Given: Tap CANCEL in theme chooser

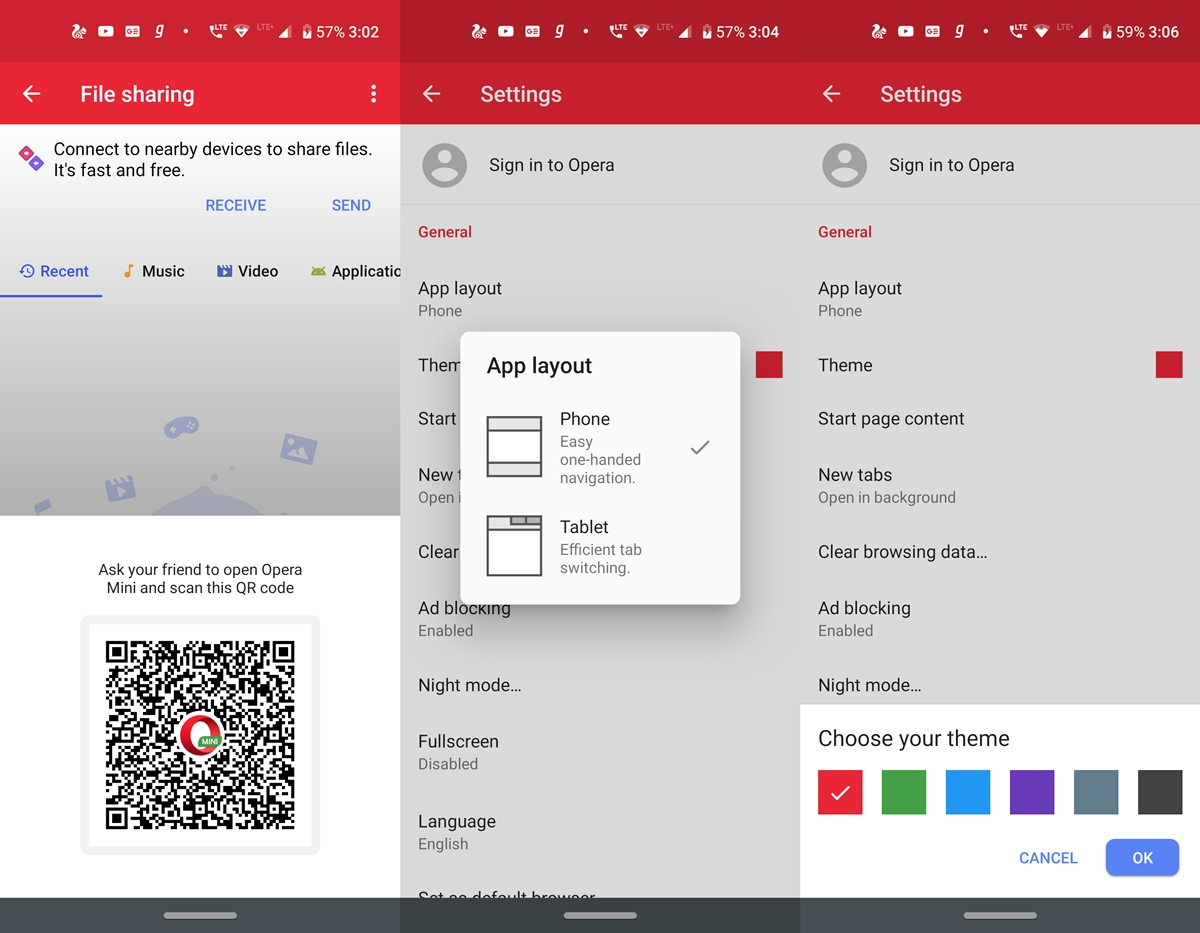Looking at the screenshot, I should (x=1048, y=858).
